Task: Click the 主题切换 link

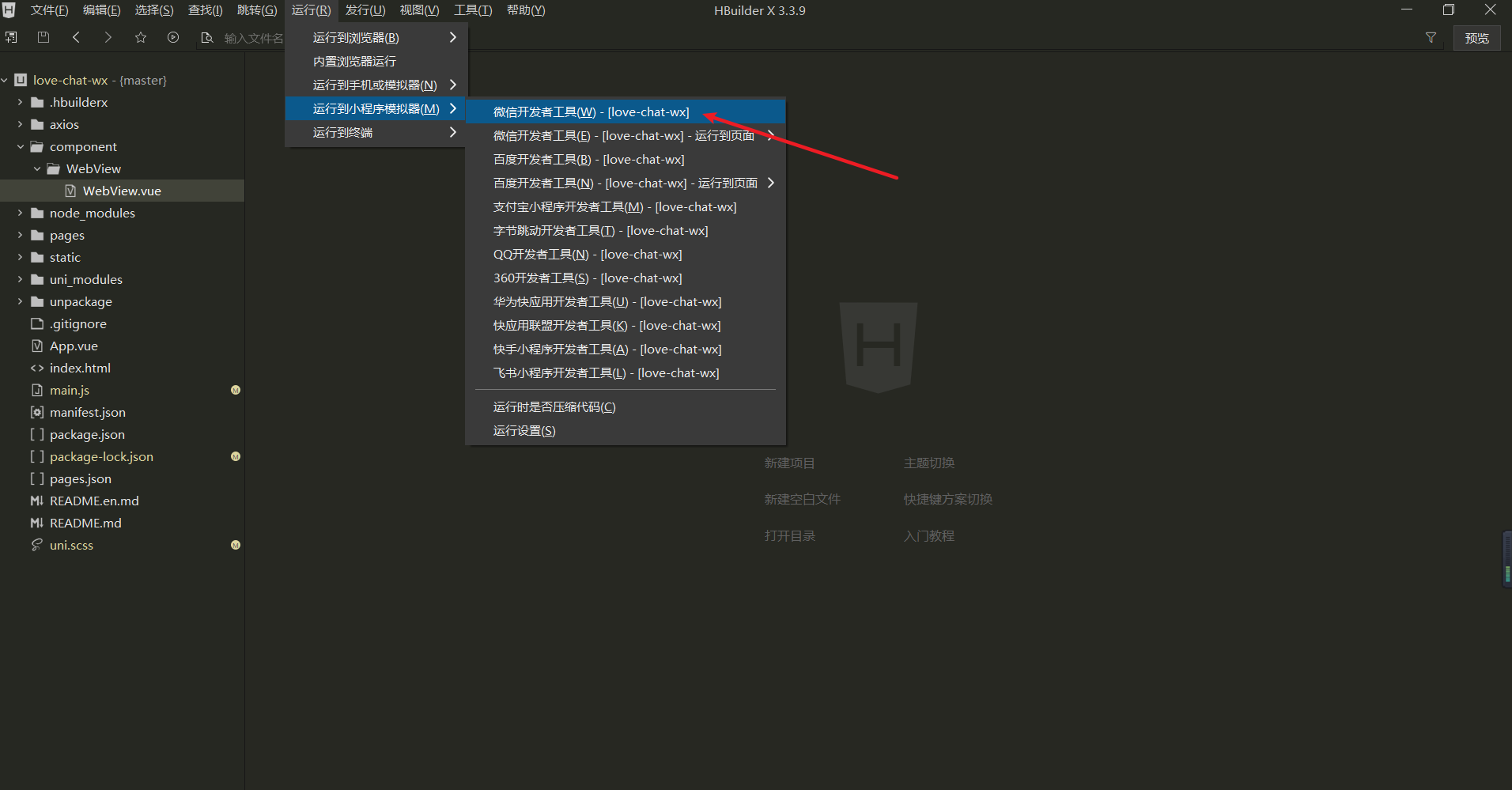Action: 929,463
